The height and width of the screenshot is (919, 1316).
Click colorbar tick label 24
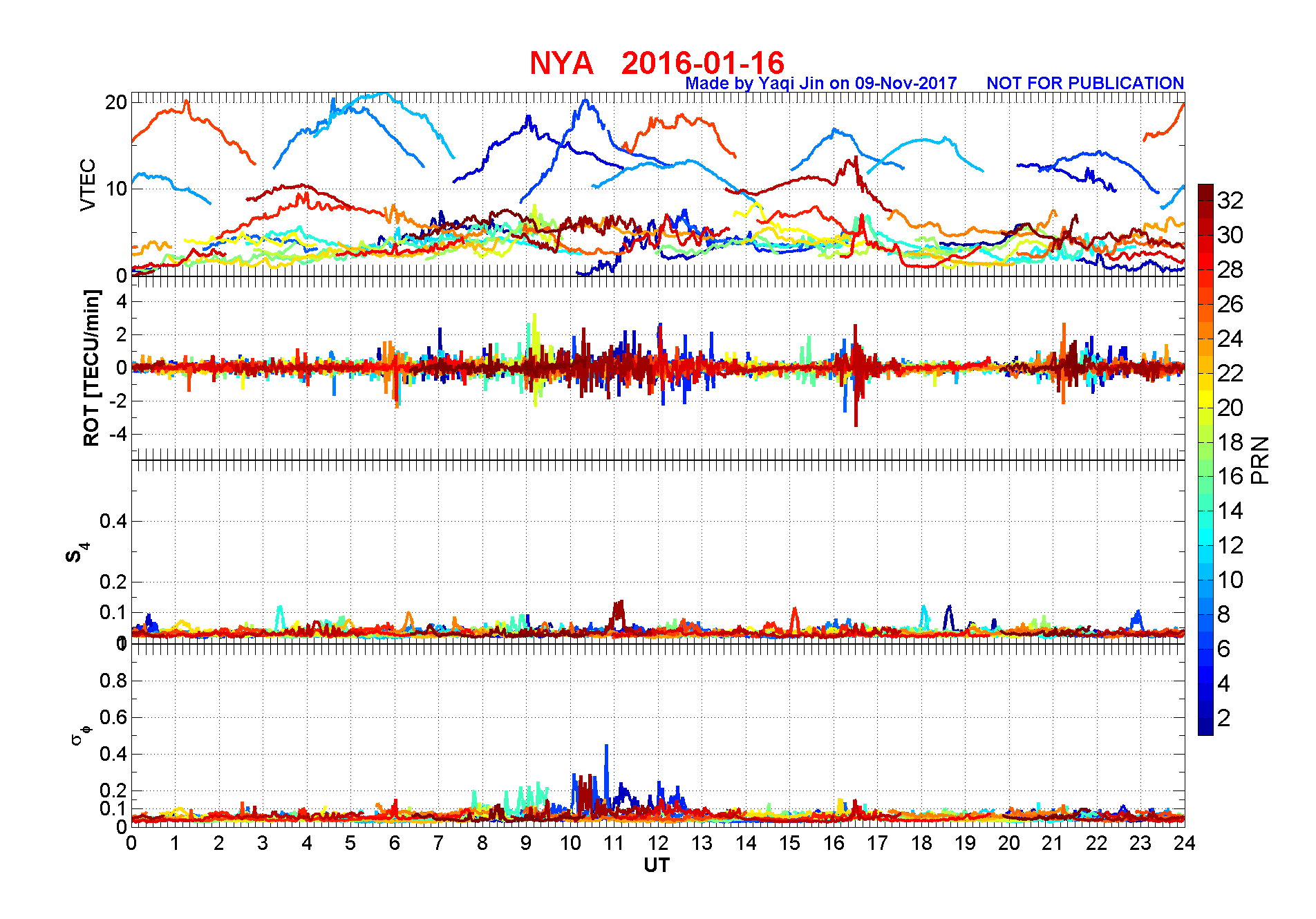click(1230, 339)
